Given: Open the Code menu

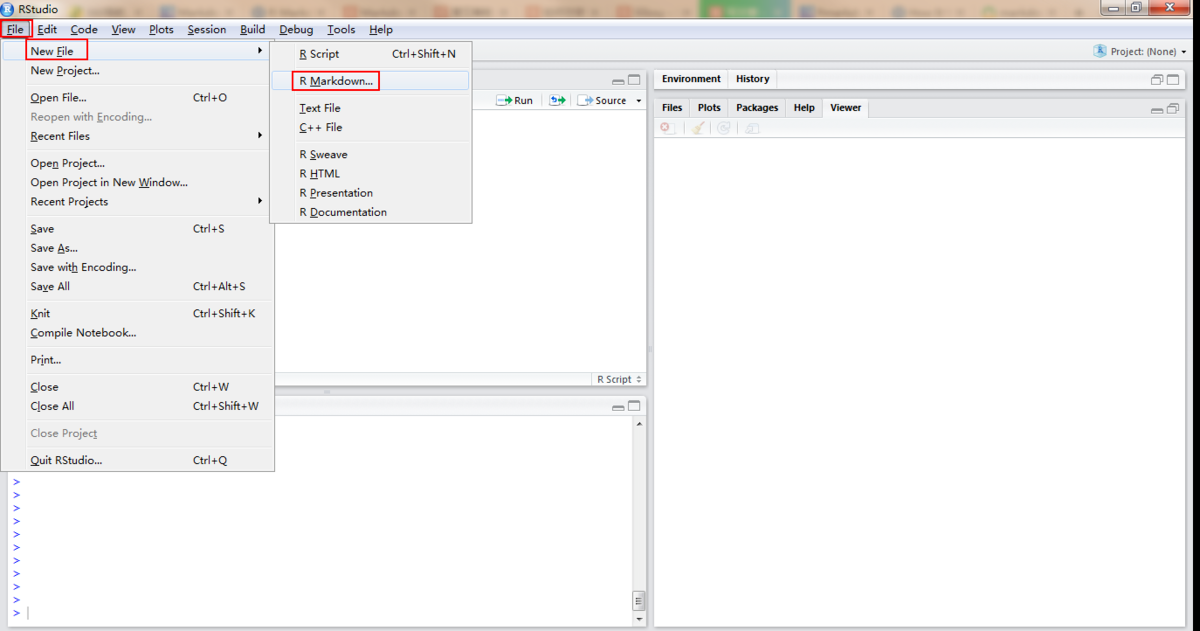Looking at the screenshot, I should (84, 29).
